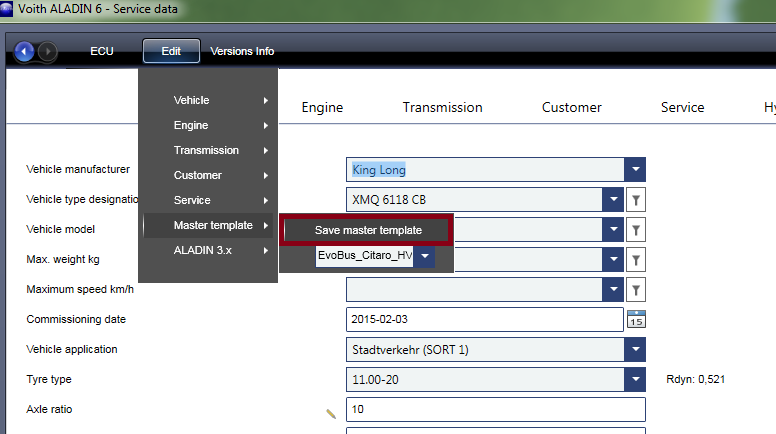
Task: Click the pencil icon next to Axle ratio
Action: point(331,414)
